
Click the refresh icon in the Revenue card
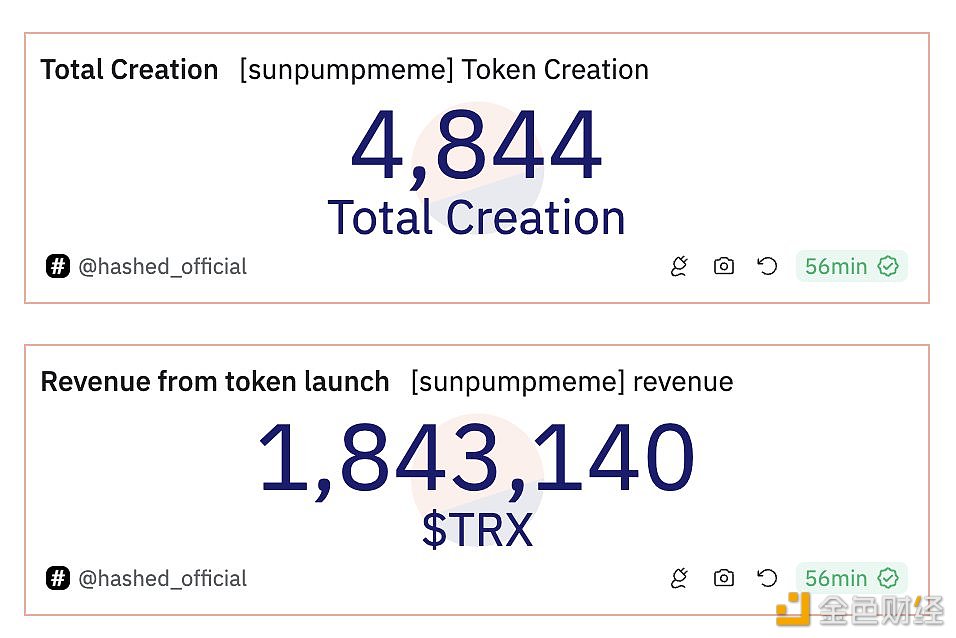click(x=767, y=578)
